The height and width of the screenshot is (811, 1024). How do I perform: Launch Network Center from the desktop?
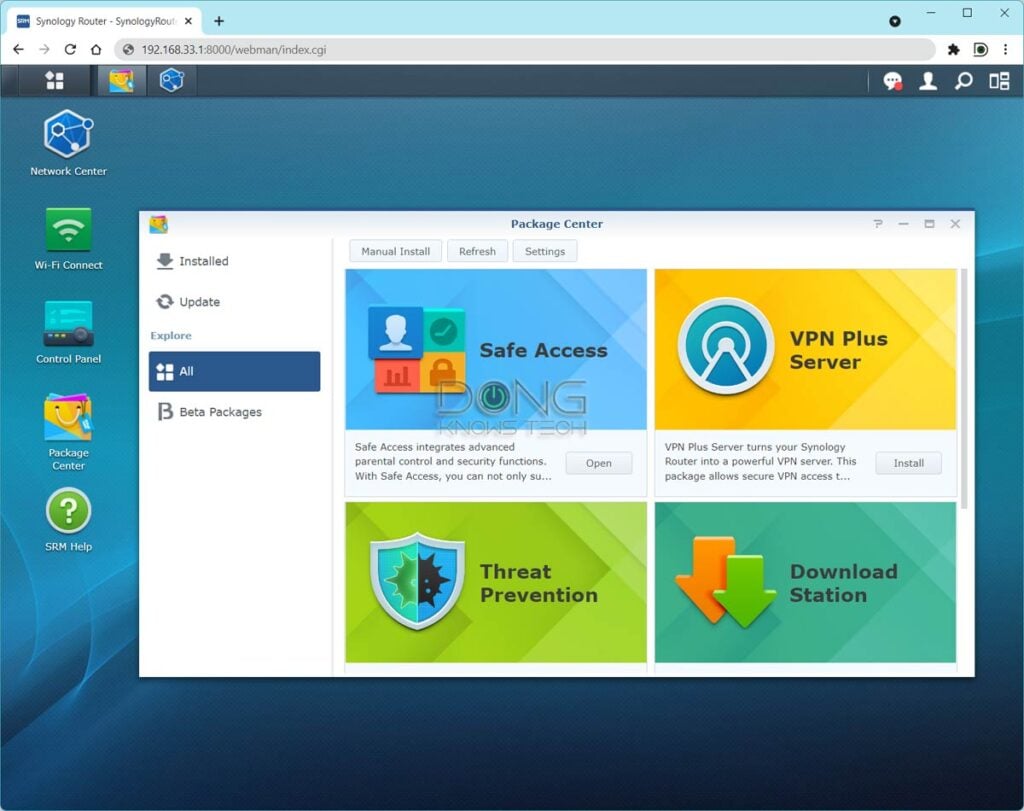[x=69, y=143]
